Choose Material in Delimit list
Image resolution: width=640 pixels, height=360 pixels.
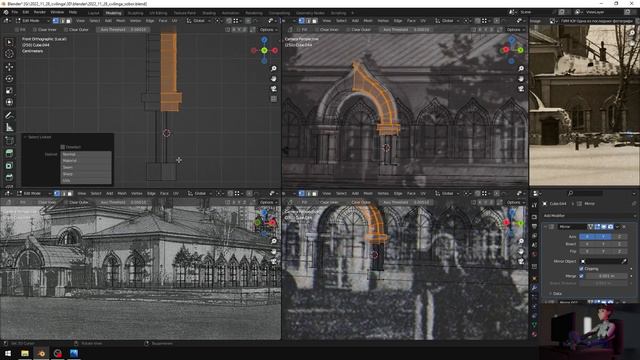pyautogui.click(x=86, y=161)
